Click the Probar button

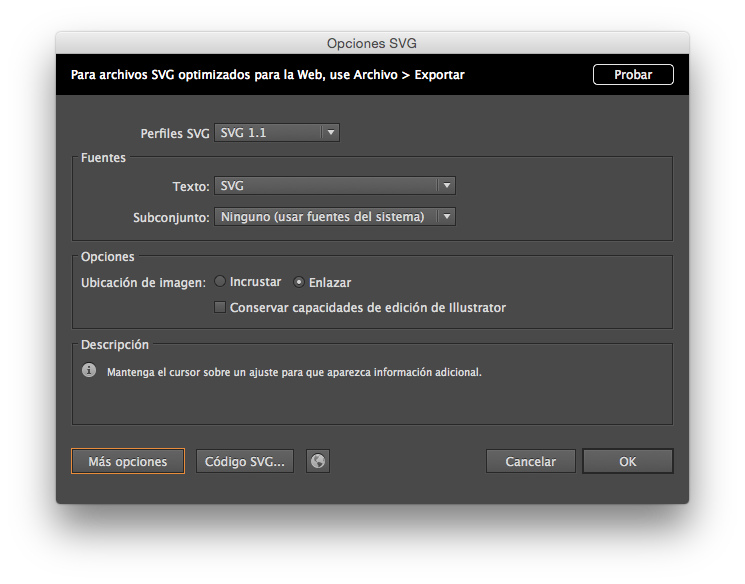[633, 75]
